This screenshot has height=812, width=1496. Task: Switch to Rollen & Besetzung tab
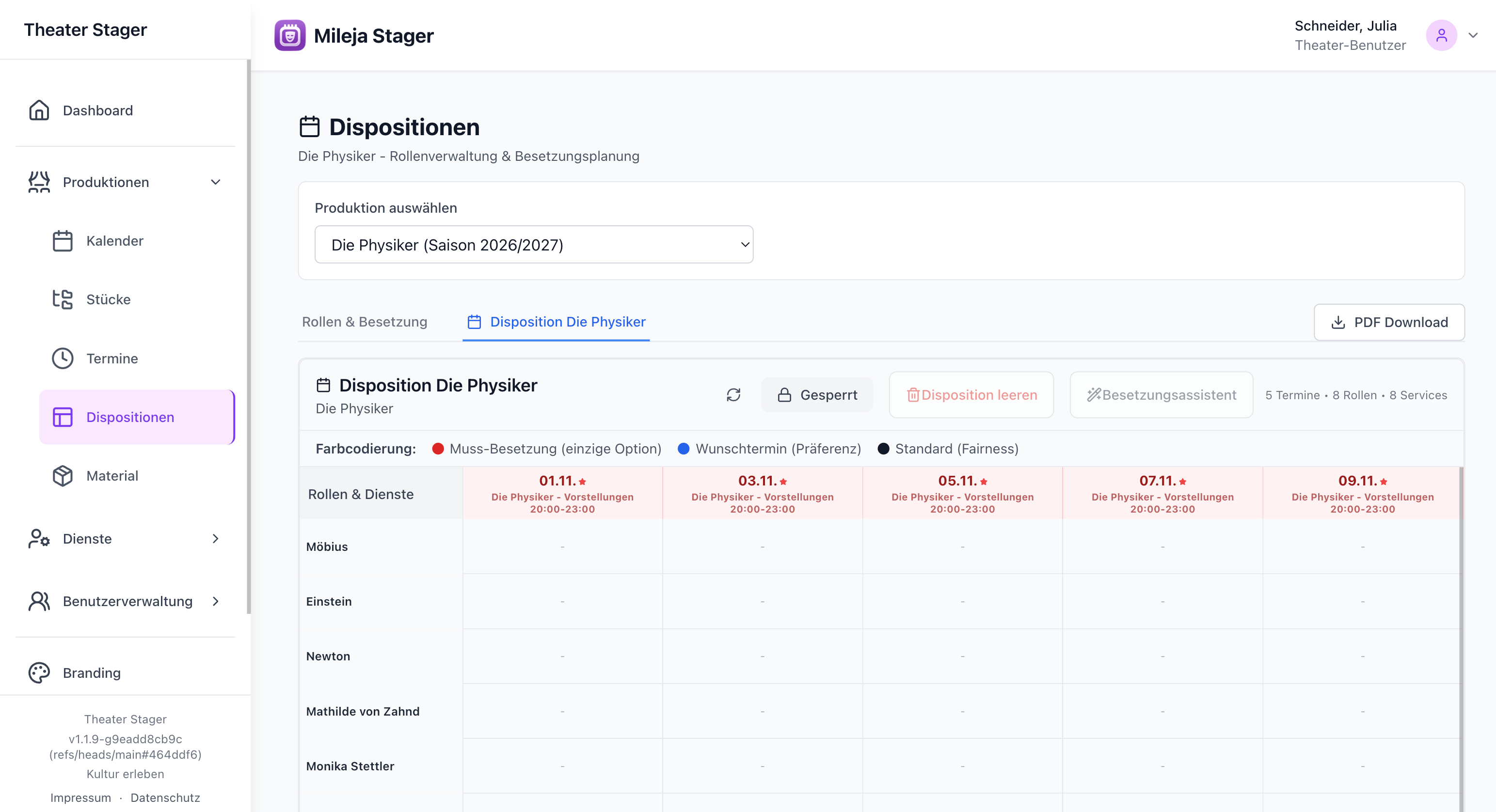click(x=364, y=322)
